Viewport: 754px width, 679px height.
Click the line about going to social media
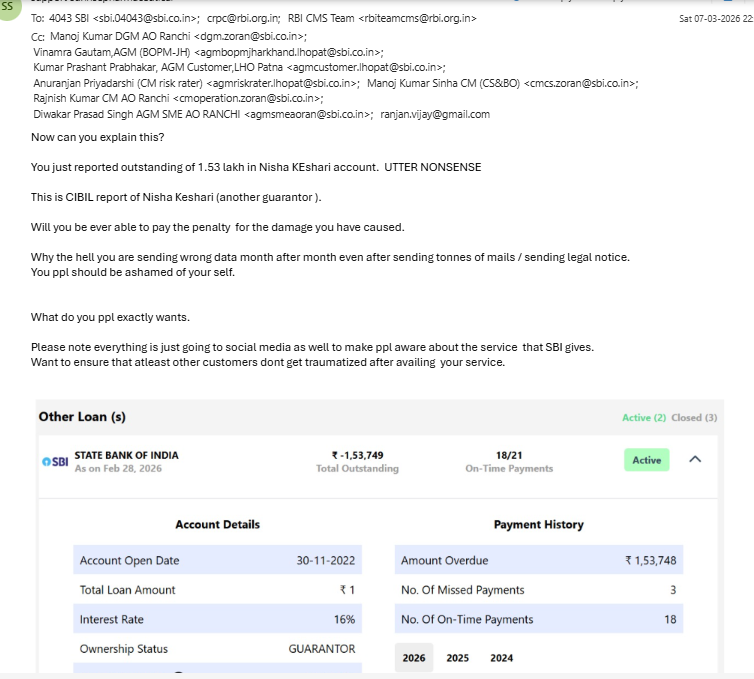point(312,347)
